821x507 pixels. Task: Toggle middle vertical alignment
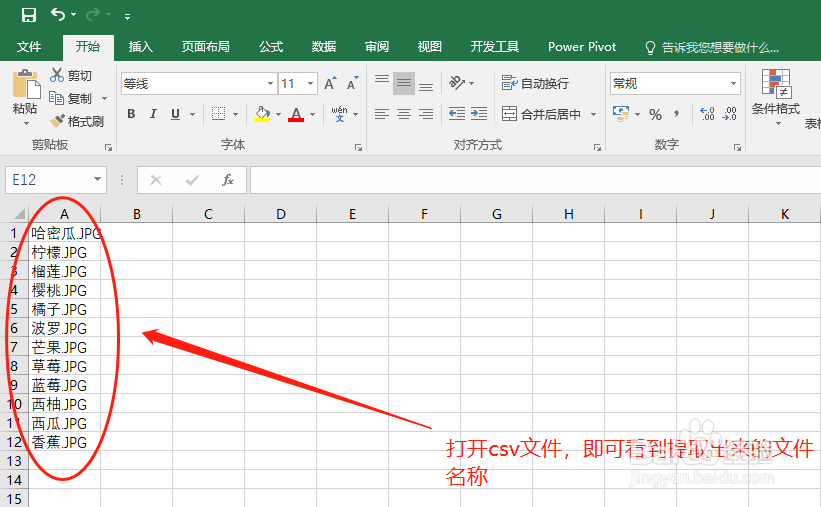coord(404,83)
